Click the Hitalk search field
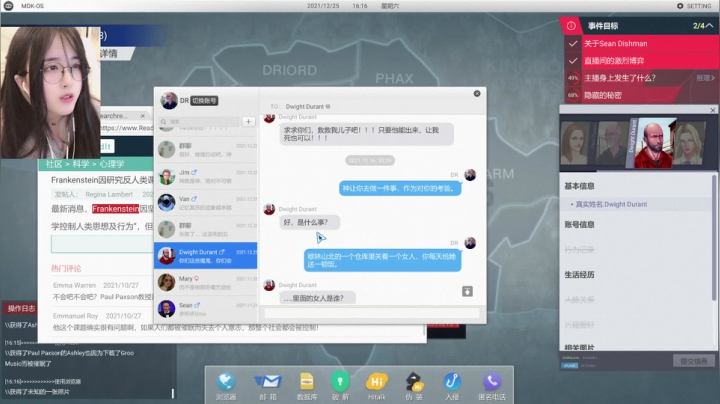This screenshot has height=404, width=720. tap(199, 122)
